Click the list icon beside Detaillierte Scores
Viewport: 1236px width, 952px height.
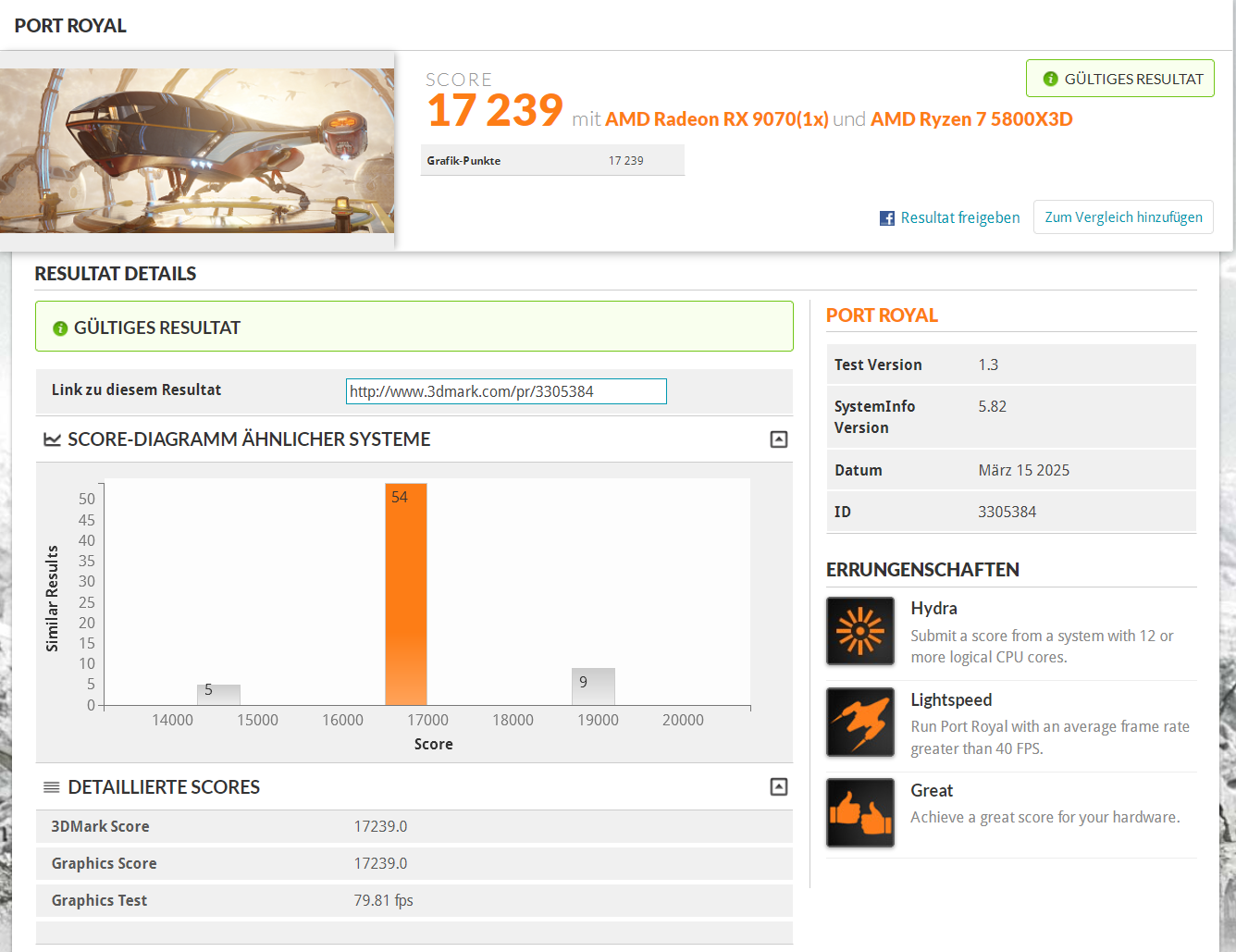52,787
